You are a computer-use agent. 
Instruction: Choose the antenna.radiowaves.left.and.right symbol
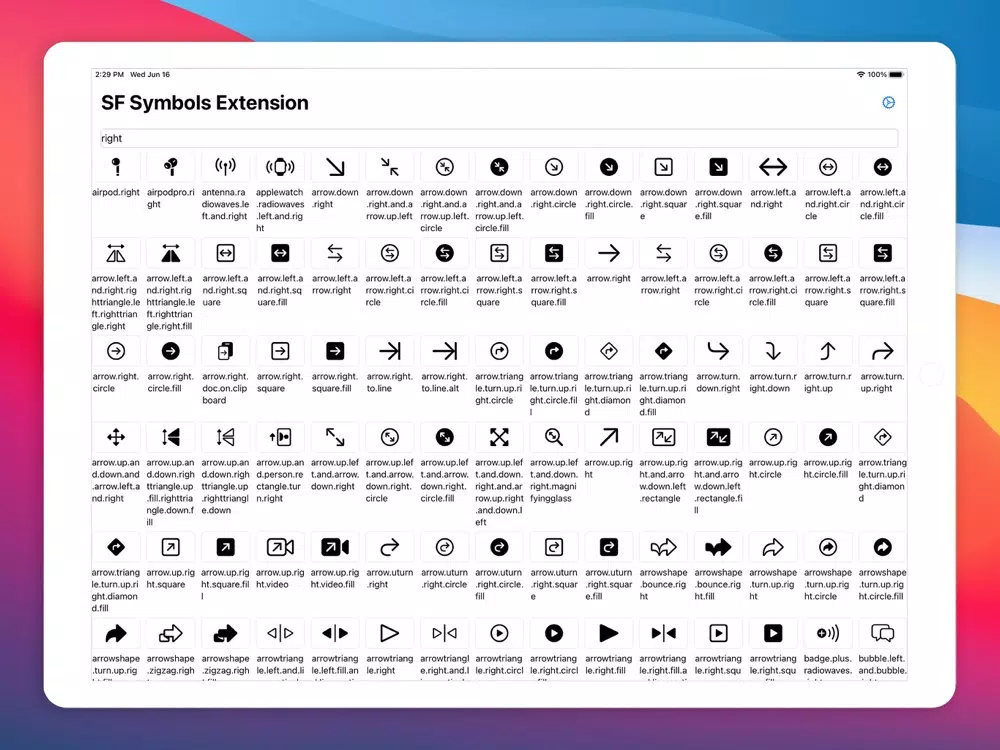[x=225, y=167]
